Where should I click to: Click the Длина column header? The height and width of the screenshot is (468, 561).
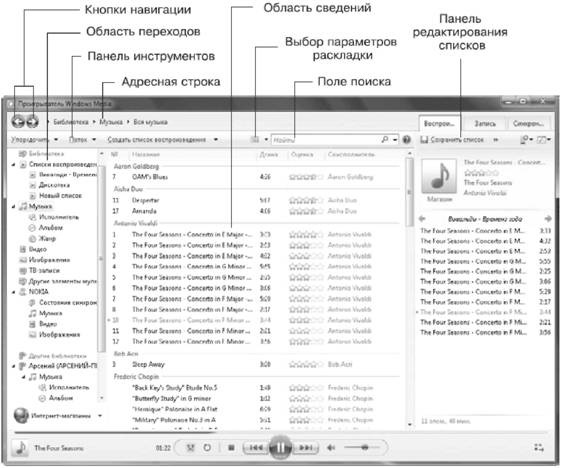click(x=268, y=155)
